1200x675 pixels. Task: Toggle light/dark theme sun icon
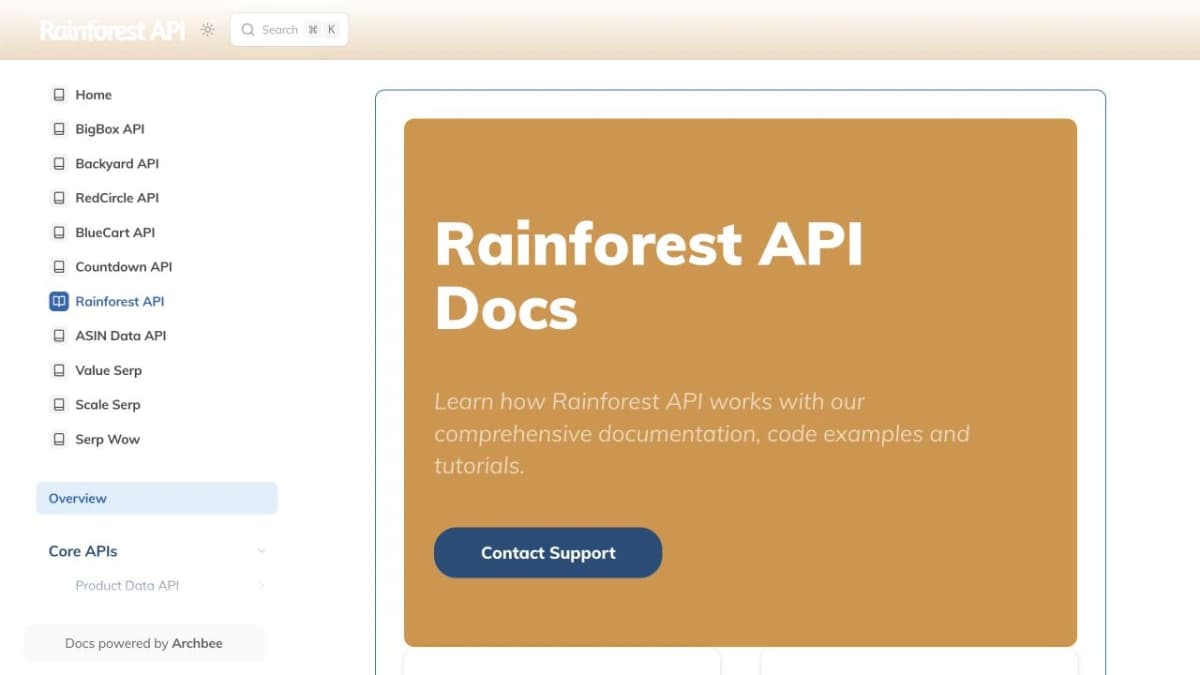[x=208, y=30]
